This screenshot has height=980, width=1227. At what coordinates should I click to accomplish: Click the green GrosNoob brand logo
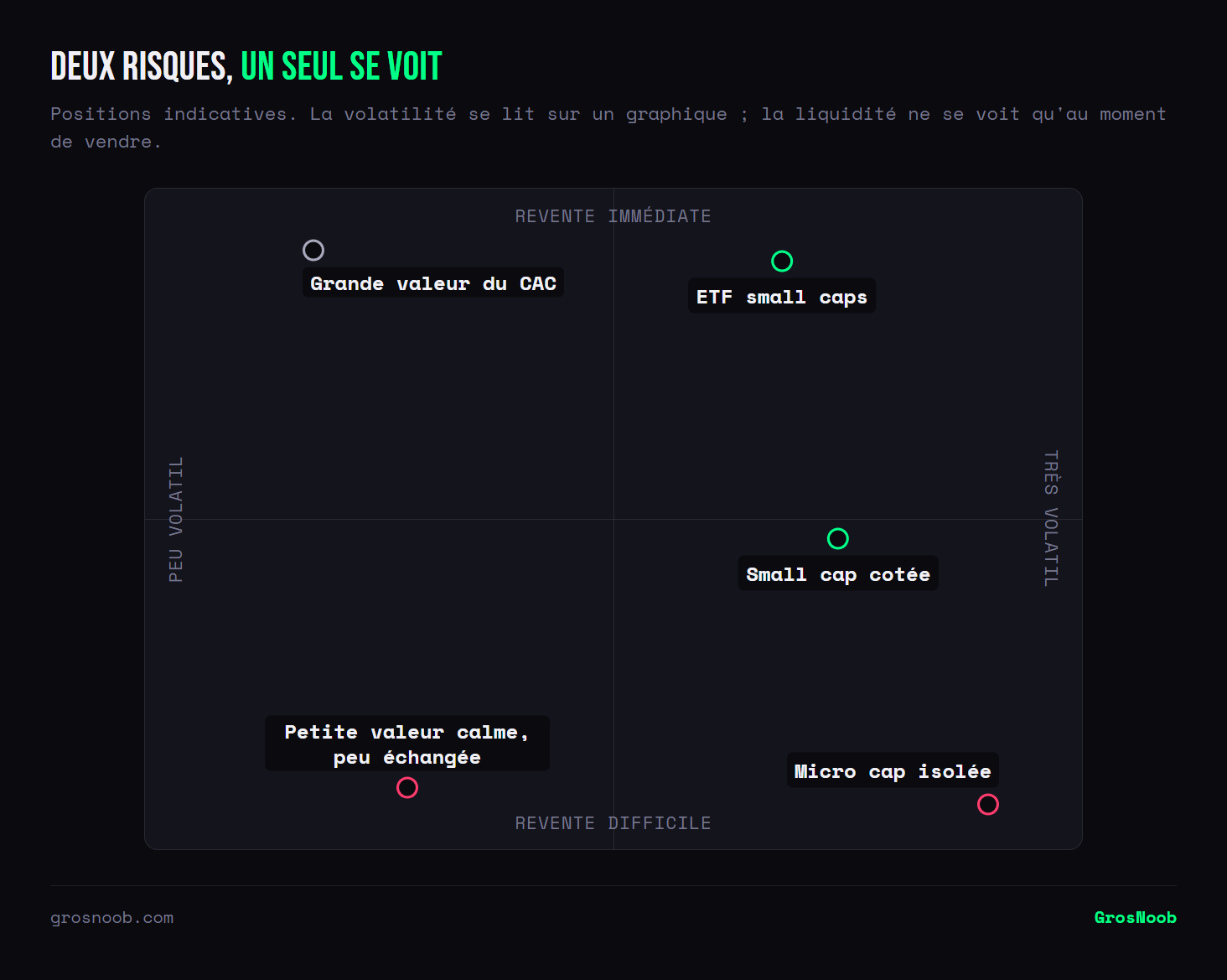click(1136, 917)
